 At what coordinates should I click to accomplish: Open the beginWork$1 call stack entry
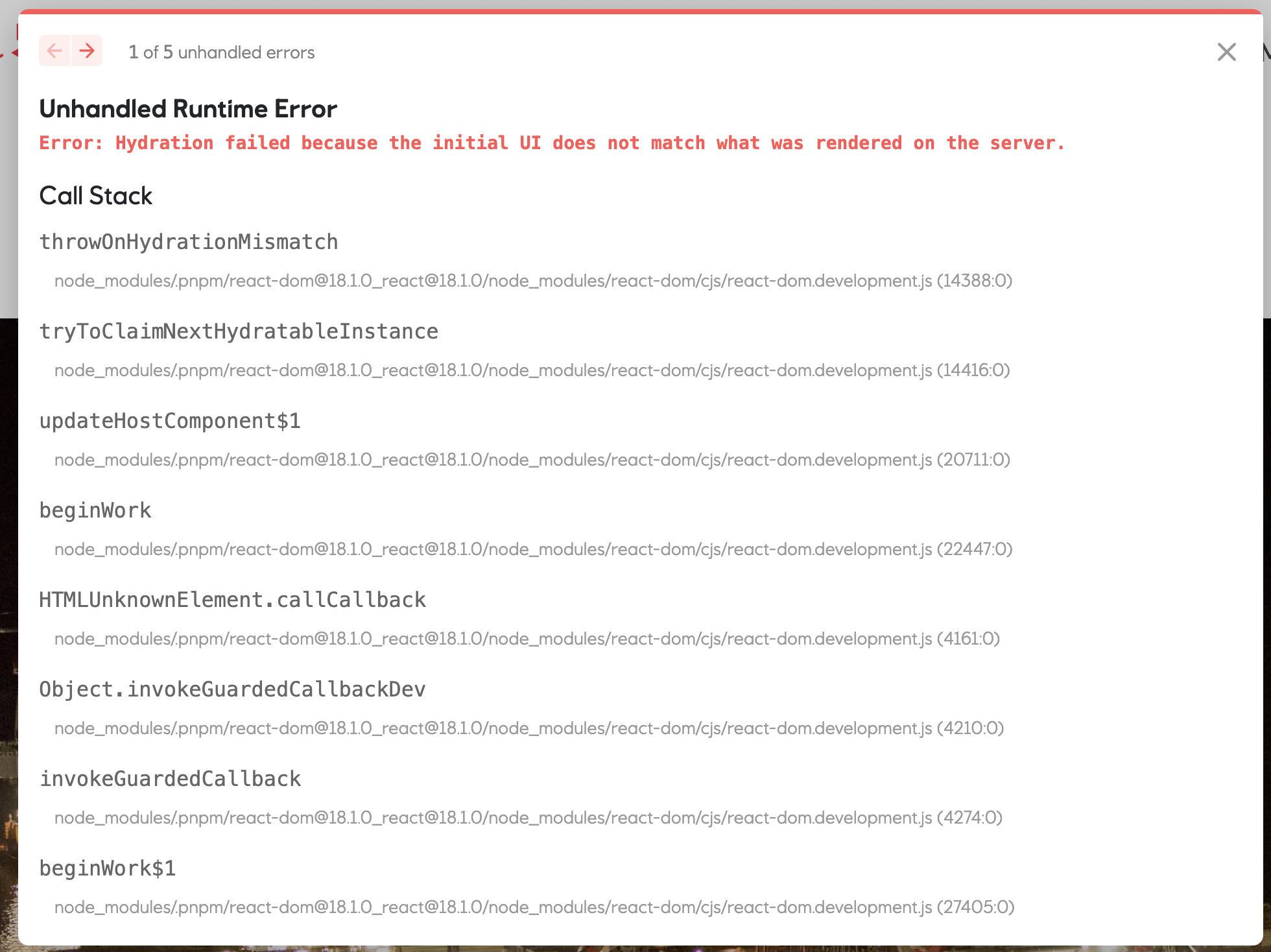point(108,868)
